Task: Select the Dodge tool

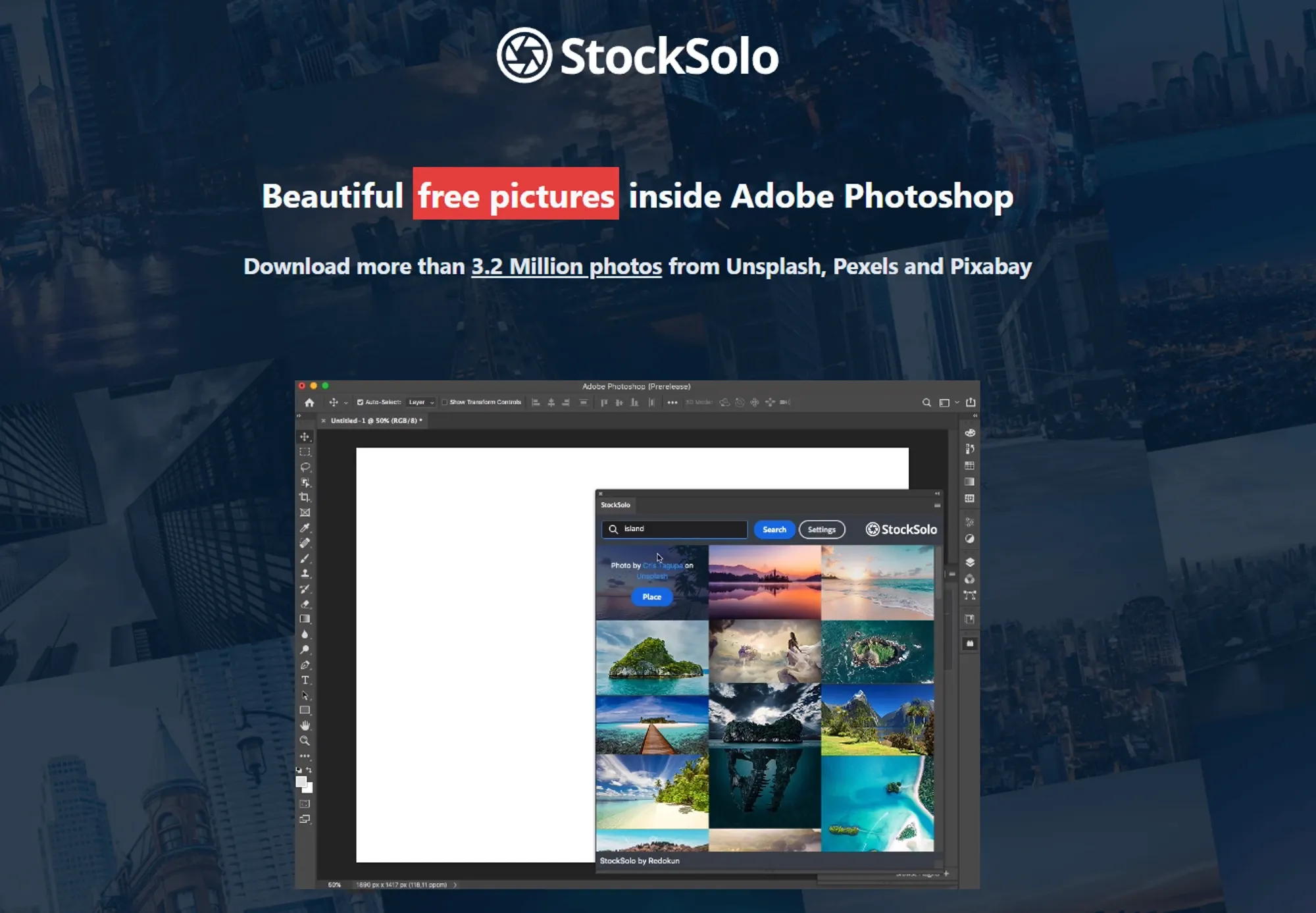Action: coord(305,650)
